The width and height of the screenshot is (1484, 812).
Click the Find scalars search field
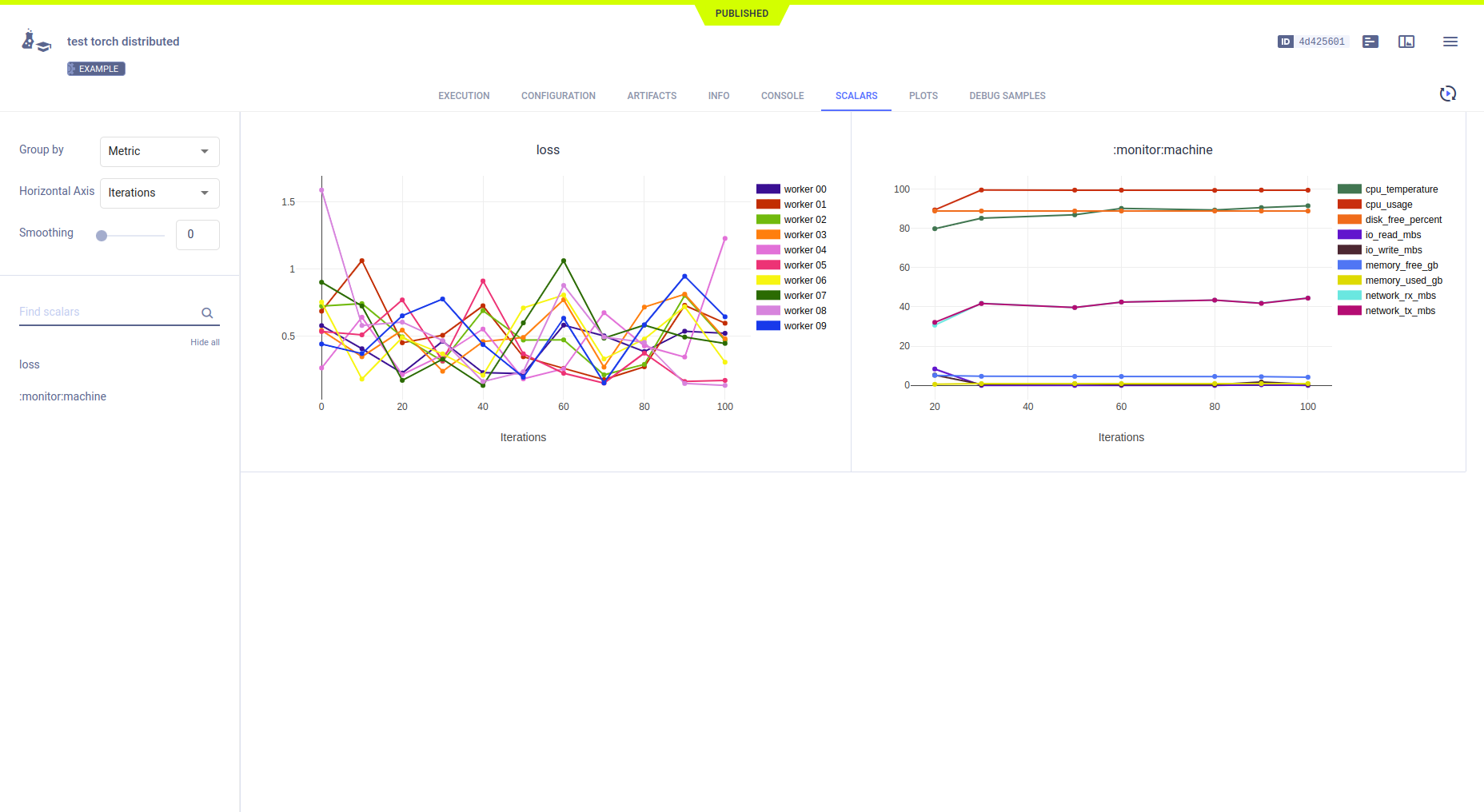[108, 312]
